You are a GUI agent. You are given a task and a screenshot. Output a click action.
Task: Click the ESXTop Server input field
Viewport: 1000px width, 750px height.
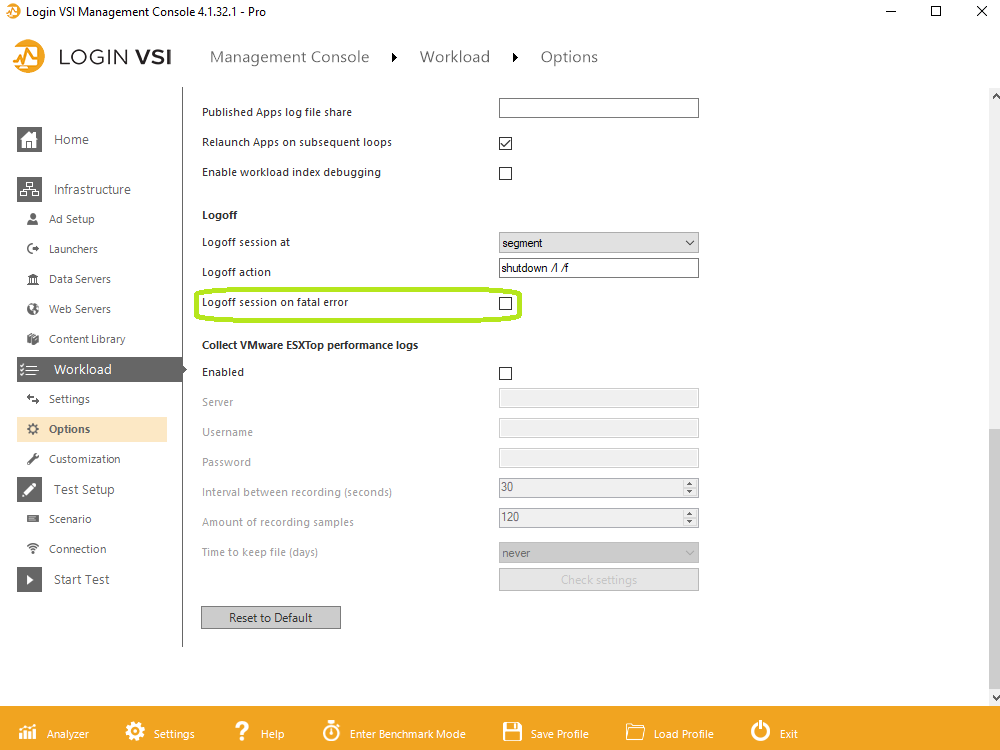point(598,398)
